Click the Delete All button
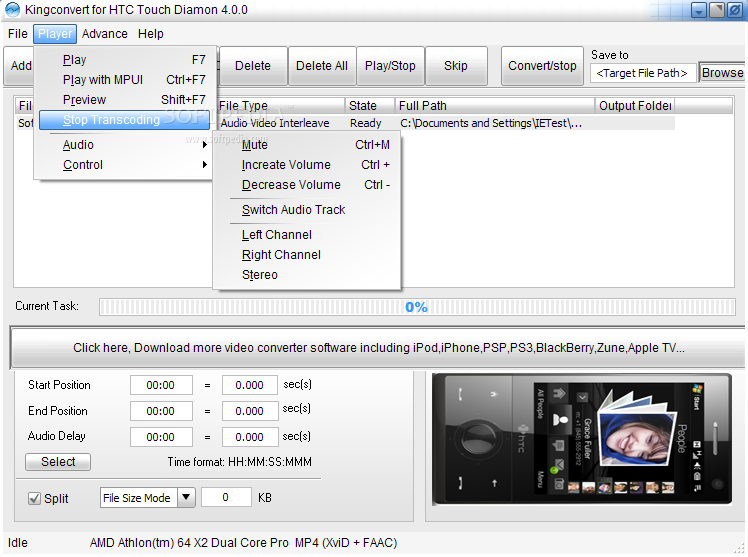The image size is (748, 557). point(322,66)
